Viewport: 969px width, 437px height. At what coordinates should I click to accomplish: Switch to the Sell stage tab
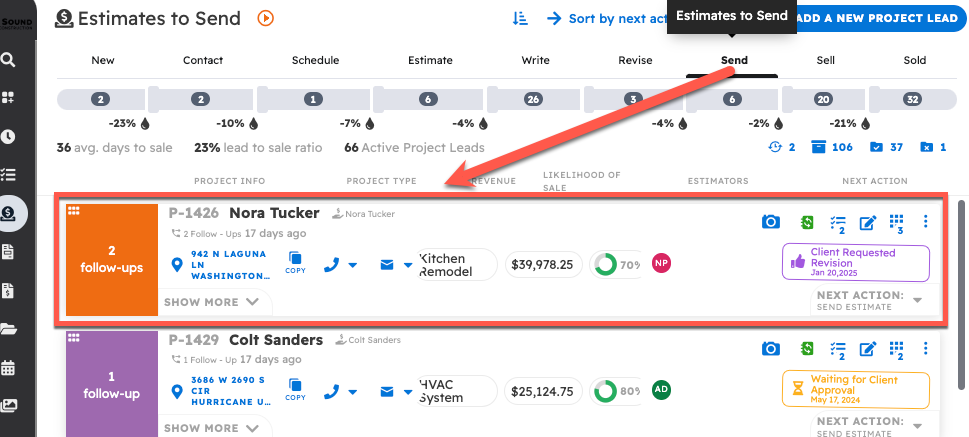pos(825,60)
